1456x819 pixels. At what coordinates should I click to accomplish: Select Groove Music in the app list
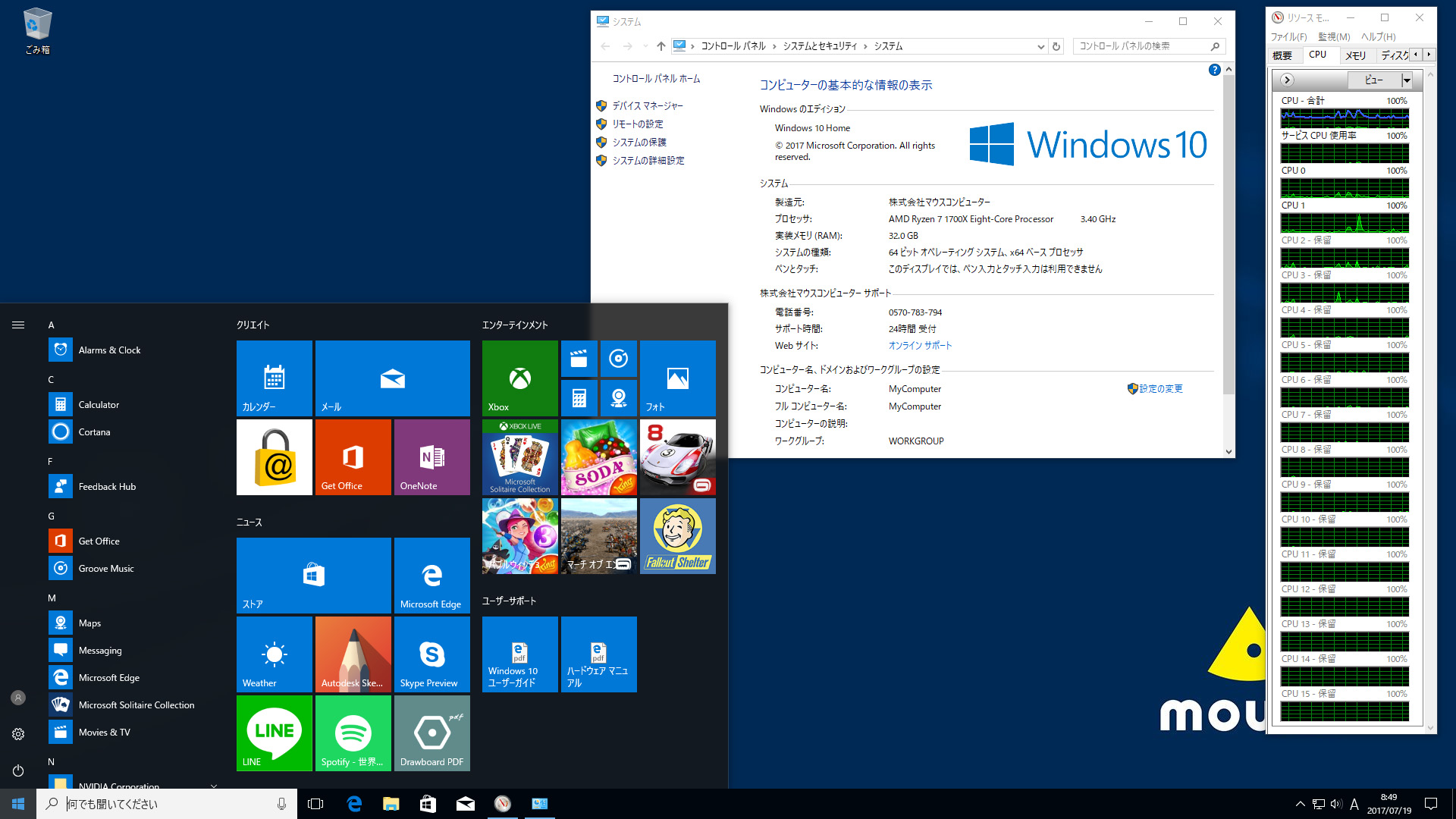(x=106, y=568)
